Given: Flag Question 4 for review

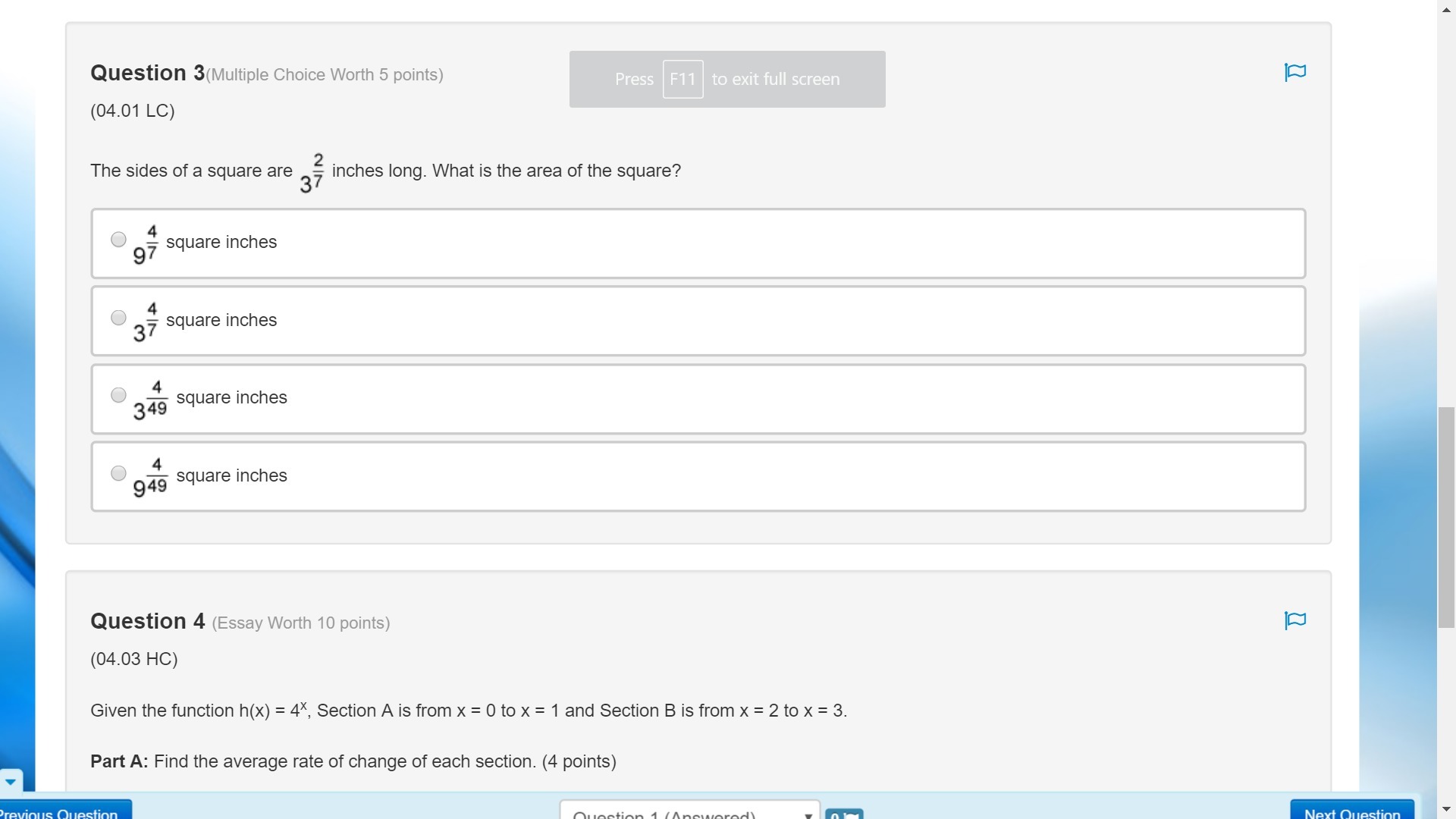Looking at the screenshot, I should (1295, 620).
